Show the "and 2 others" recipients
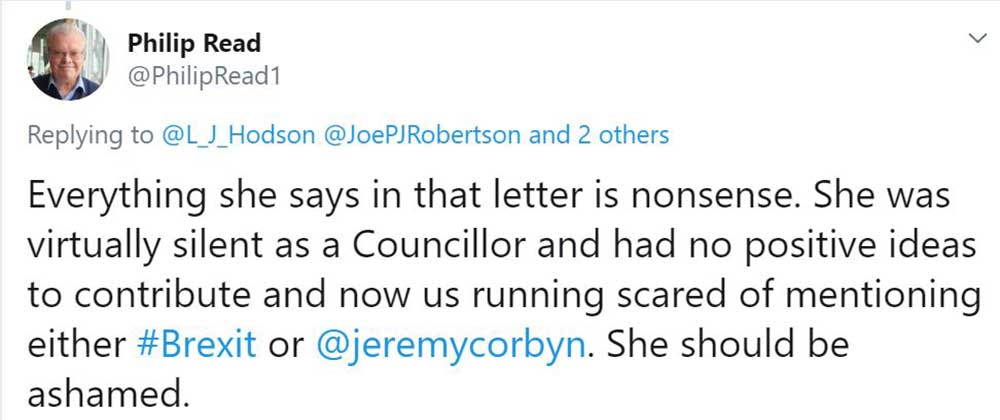This screenshot has height=420, width=1000. 599,135
